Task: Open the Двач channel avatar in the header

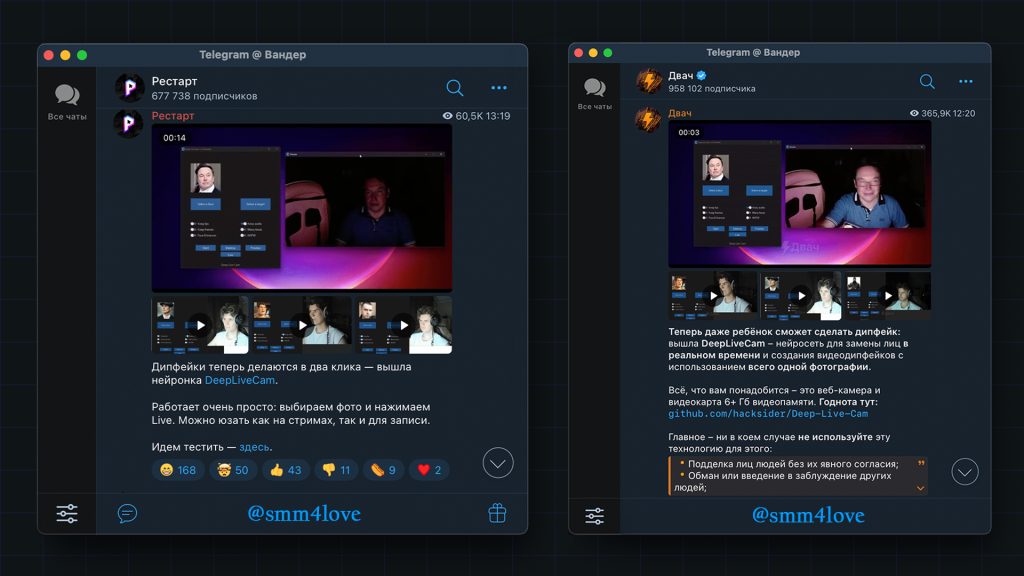Action: click(x=649, y=82)
